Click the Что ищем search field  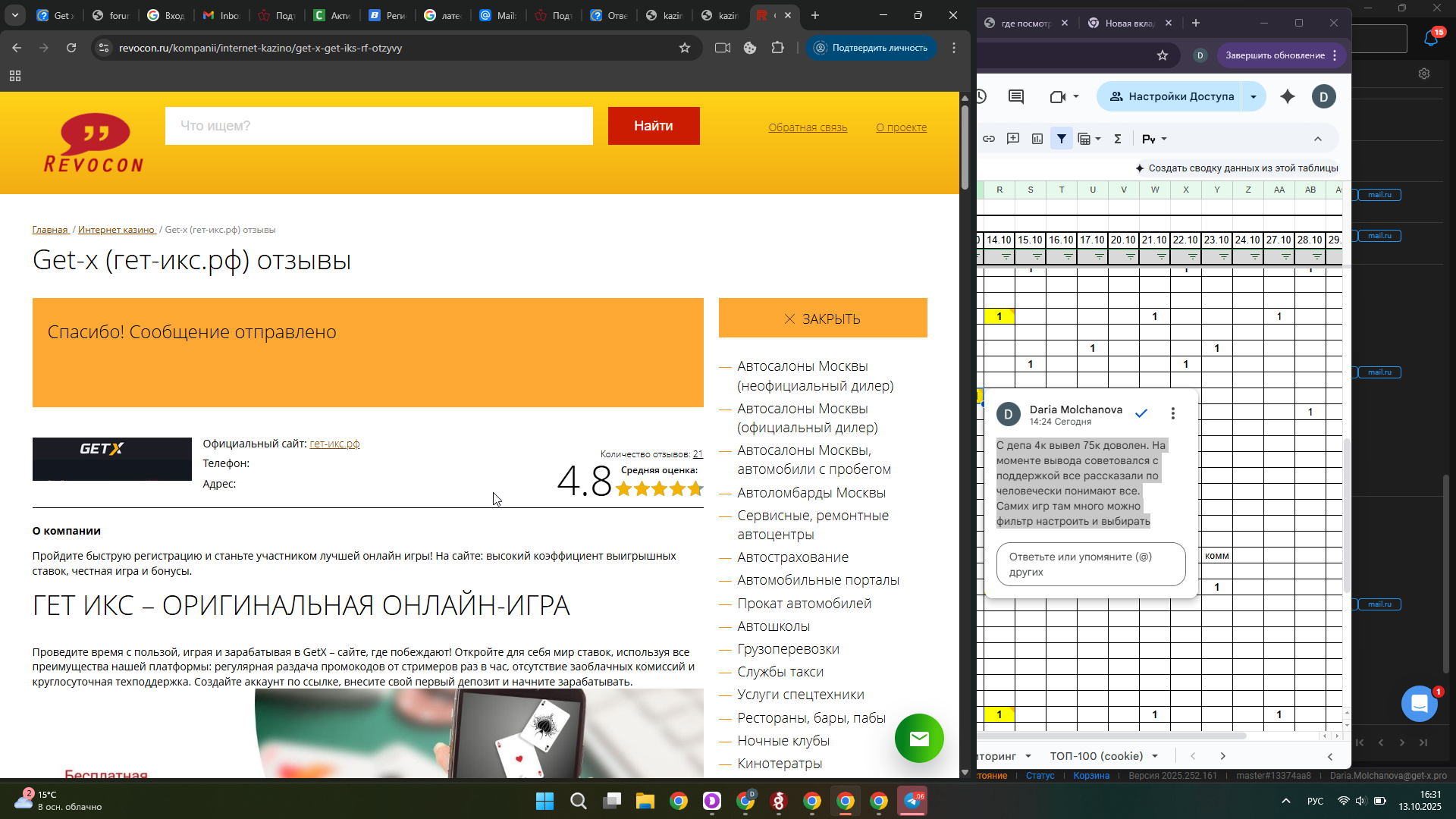point(379,126)
